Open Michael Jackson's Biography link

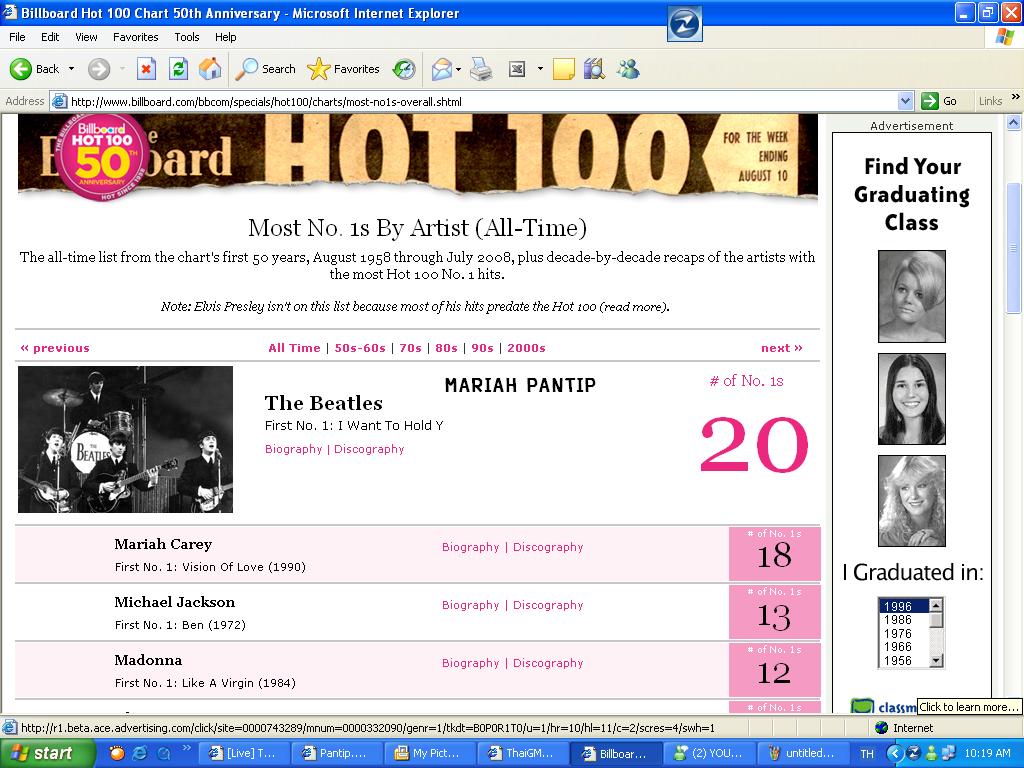click(470, 605)
